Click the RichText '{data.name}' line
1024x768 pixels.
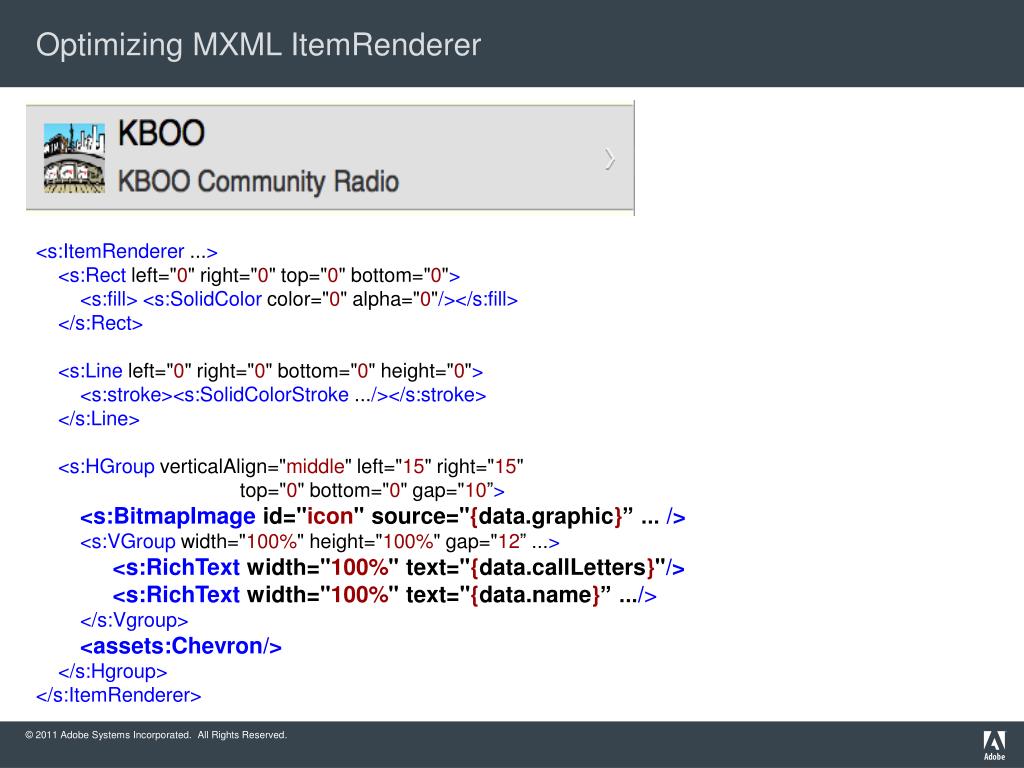385,595
